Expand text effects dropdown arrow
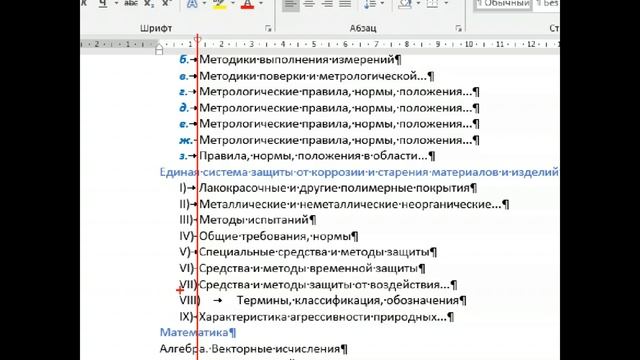The height and width of the screenshot is (360, 640). (204, 4)
